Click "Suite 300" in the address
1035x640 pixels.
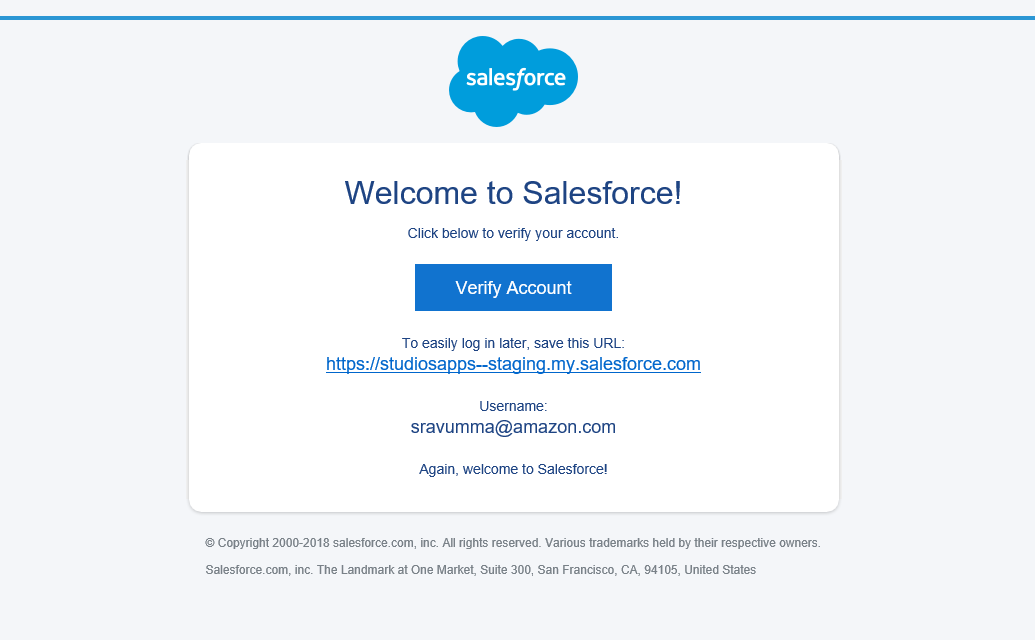point(505,569)
